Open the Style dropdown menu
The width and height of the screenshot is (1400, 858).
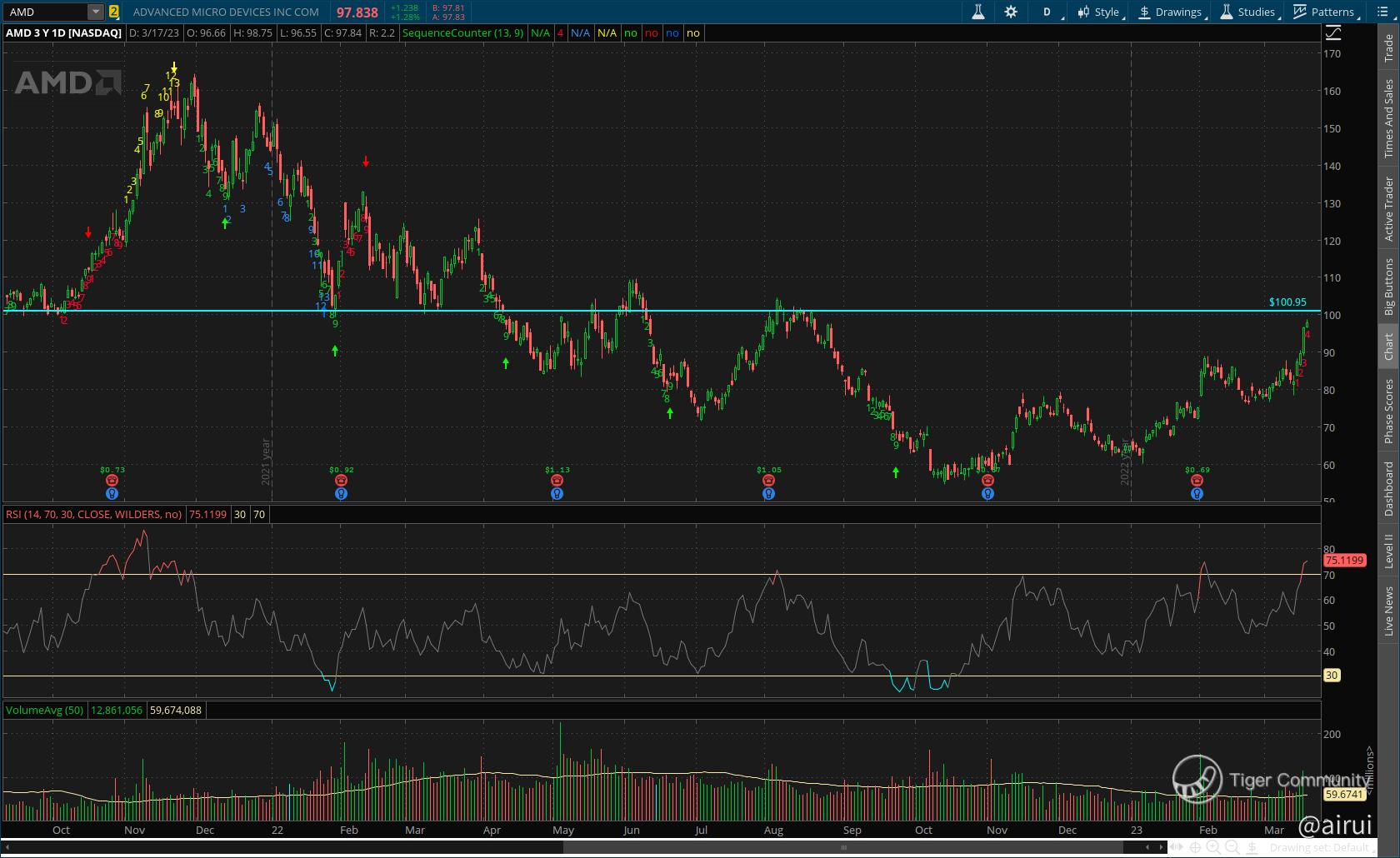point(1099,12)
